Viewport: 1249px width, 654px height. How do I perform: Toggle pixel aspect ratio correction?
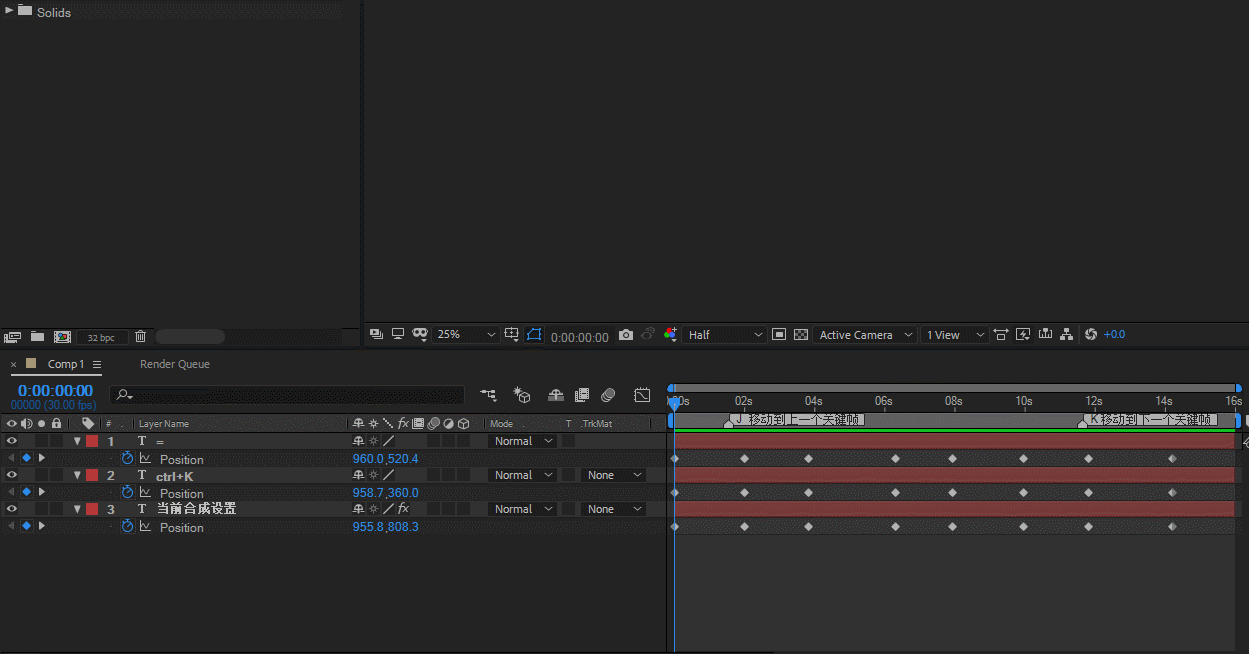coord(1001,334)
